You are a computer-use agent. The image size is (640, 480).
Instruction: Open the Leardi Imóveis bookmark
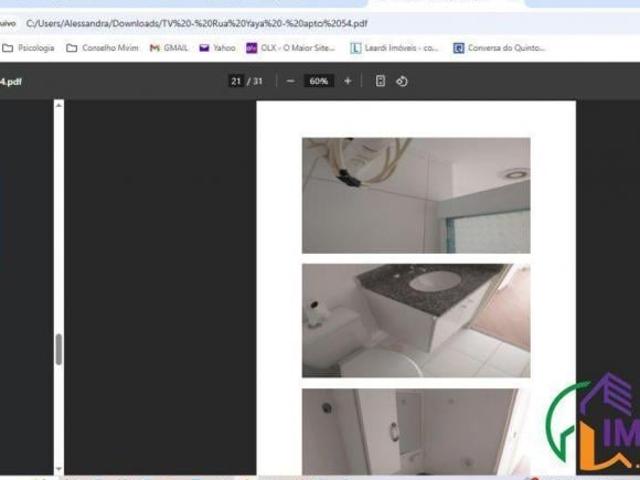click(x=394, y=47)
